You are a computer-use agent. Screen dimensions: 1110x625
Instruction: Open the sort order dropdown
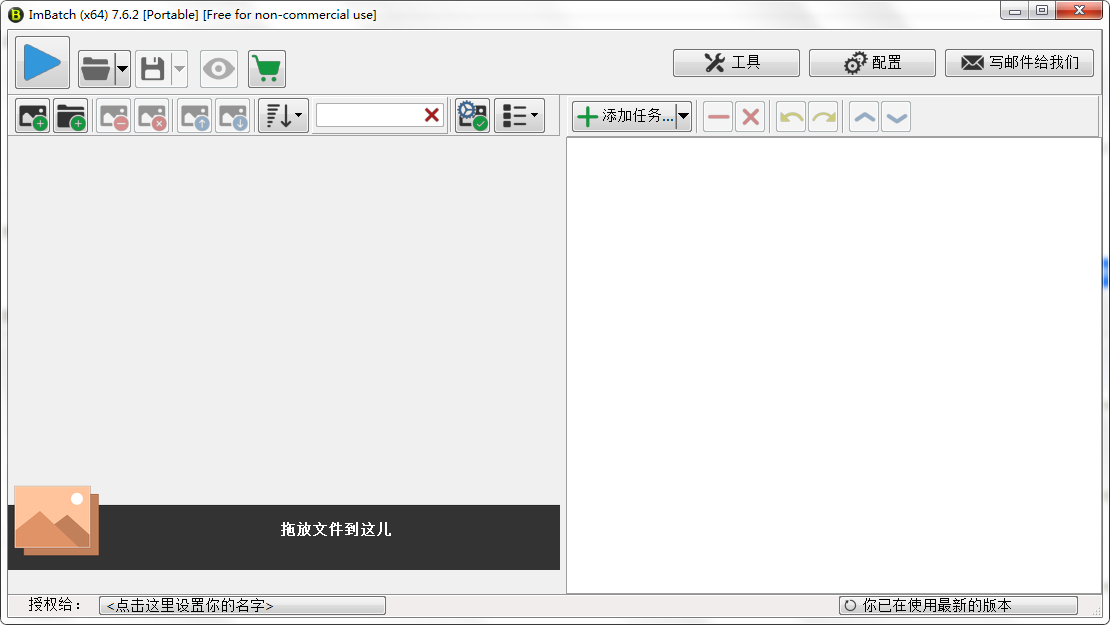click(283, 116)
